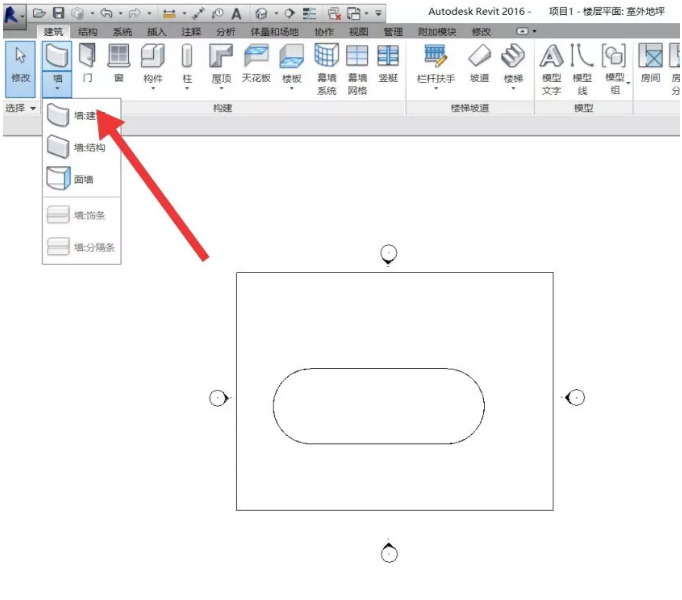Screen dimensions: 682x600
Task: Expand the 栏杆扶手 dropdown arrow
Action: pos(435,89)
